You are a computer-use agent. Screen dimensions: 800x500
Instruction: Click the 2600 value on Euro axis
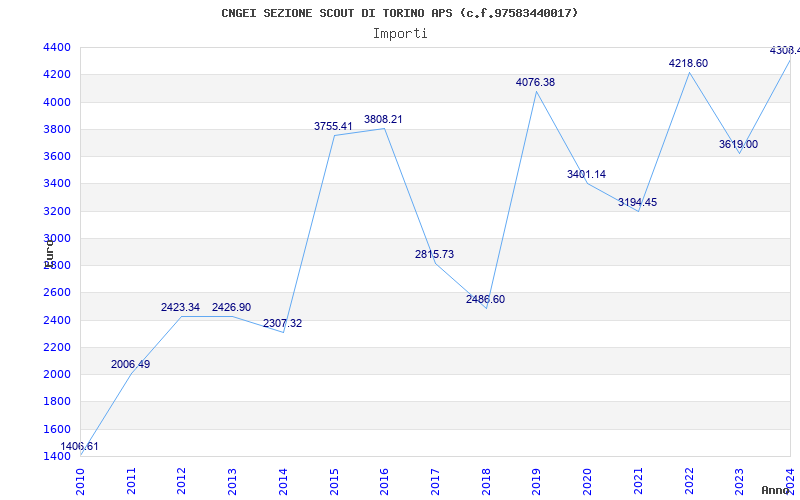tap(57, 292)
